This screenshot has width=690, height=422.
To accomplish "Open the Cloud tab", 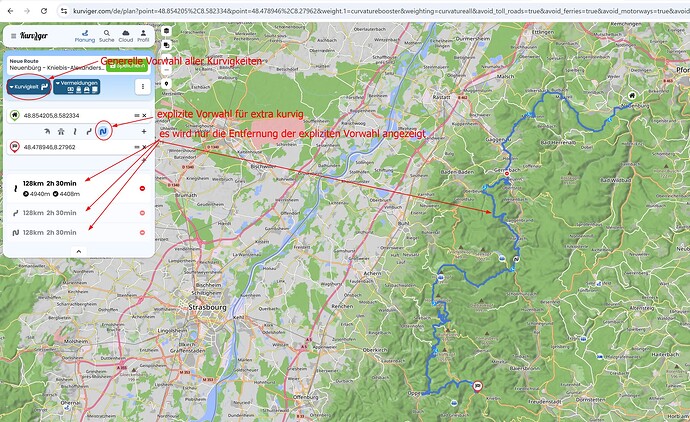I will tap(125, 36).
